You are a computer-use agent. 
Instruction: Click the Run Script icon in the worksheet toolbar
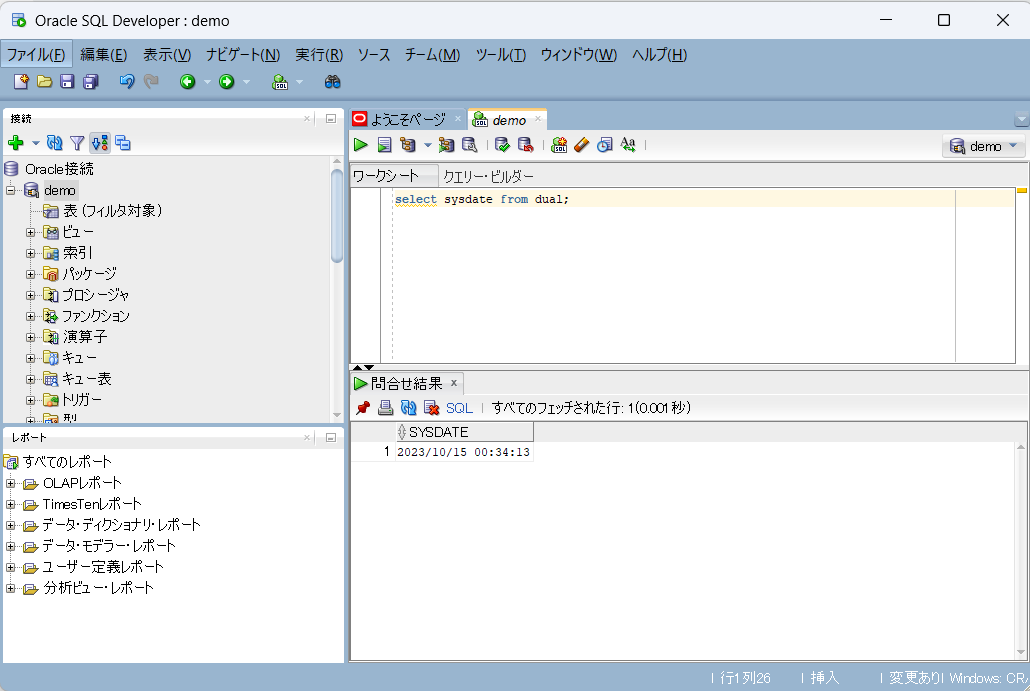click(x=385, y=145)
